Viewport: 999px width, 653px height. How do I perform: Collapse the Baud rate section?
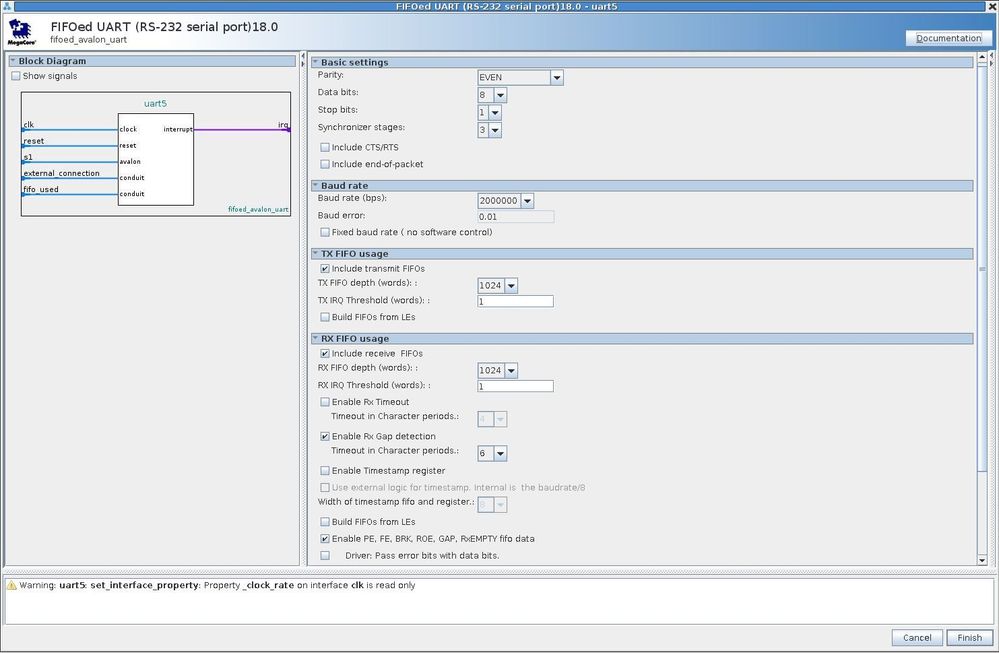point(315,185)
